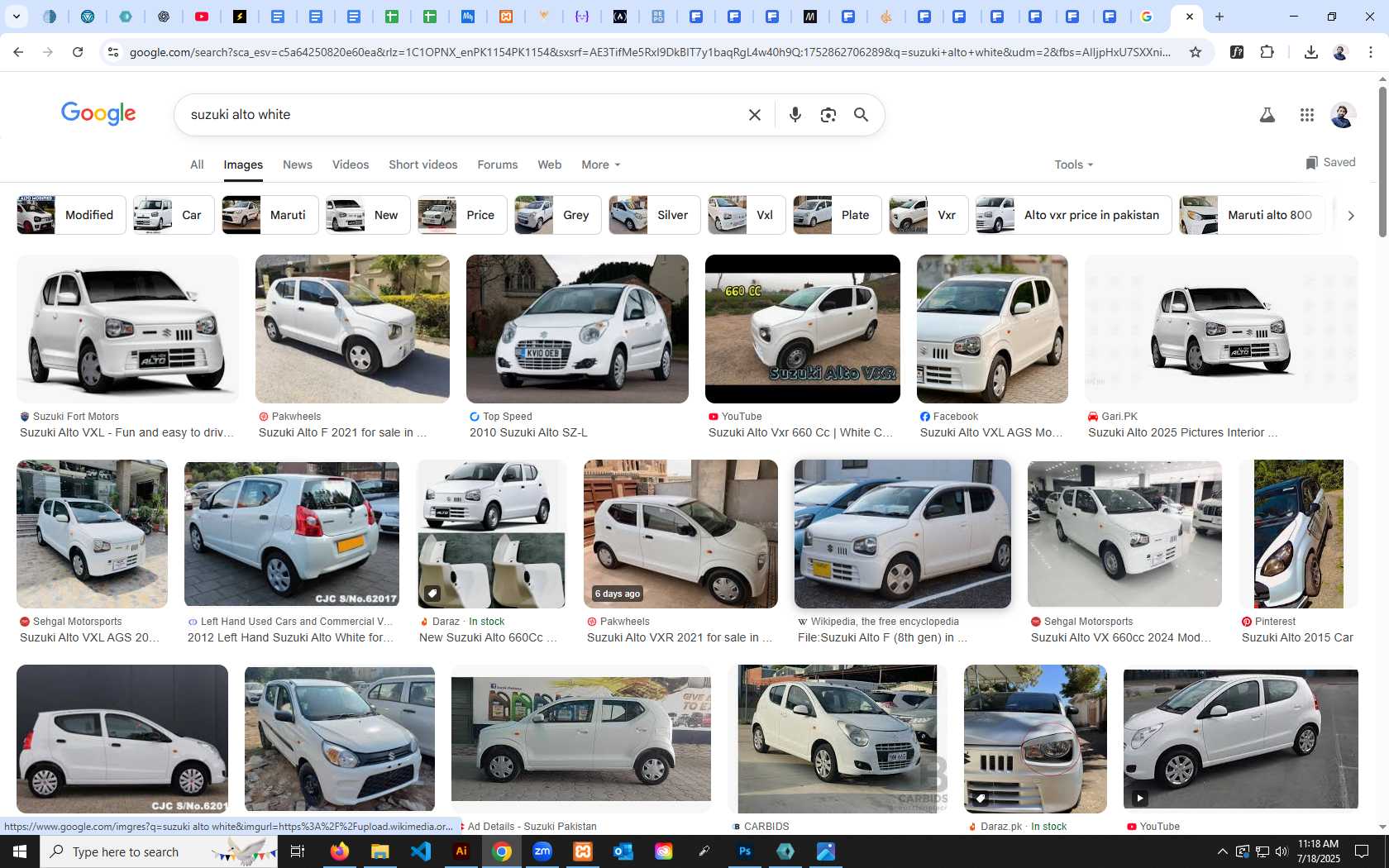The image size is (1389, 868).
Task: Open the taskbar clock showing 11:18 AM
Action: (x=1318, y=851)
